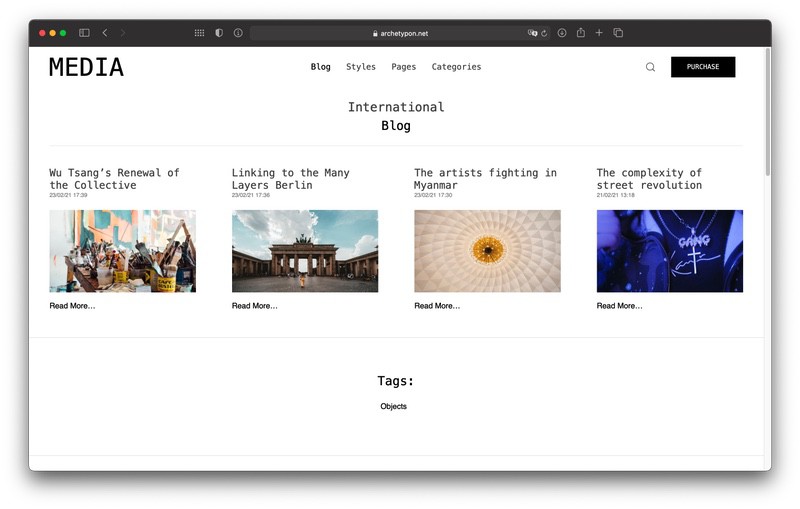Reload the page with refresh icon
800x509 pixels.
point(544,33)
